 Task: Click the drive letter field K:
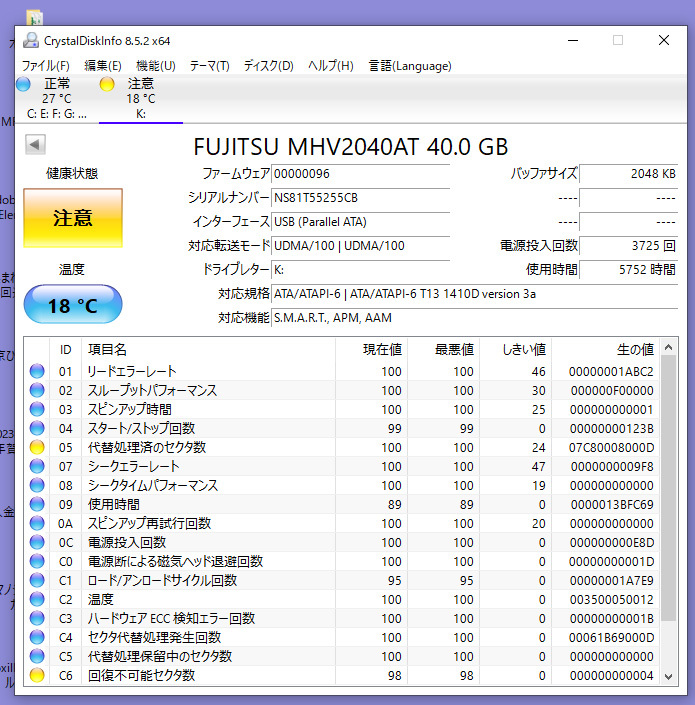pyautogui.click(x=361, y=270)
